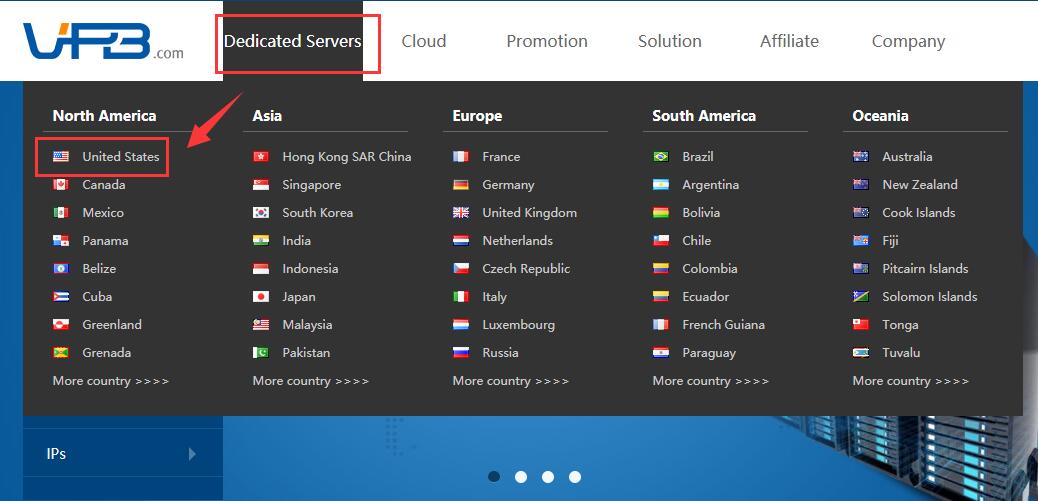Click the Canada flag icon

coord(61,185)
